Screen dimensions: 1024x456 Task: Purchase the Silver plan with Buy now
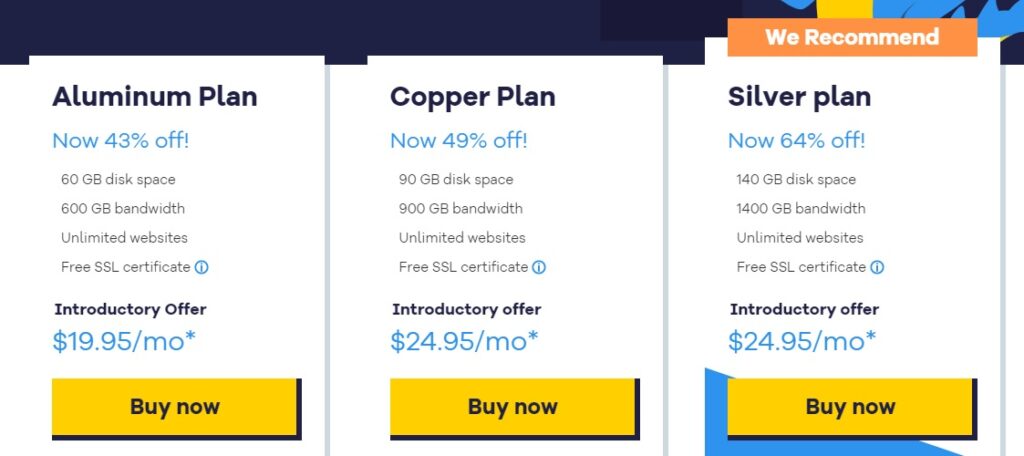point(850,406)
